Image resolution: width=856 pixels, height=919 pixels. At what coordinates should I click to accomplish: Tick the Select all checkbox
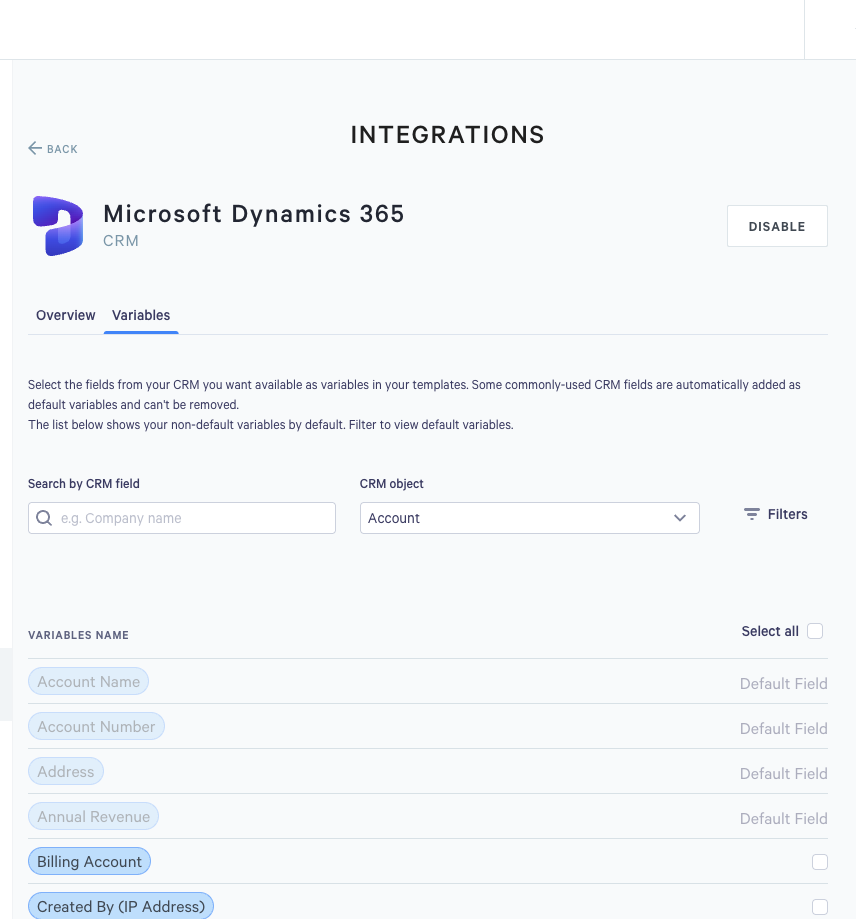815,631
